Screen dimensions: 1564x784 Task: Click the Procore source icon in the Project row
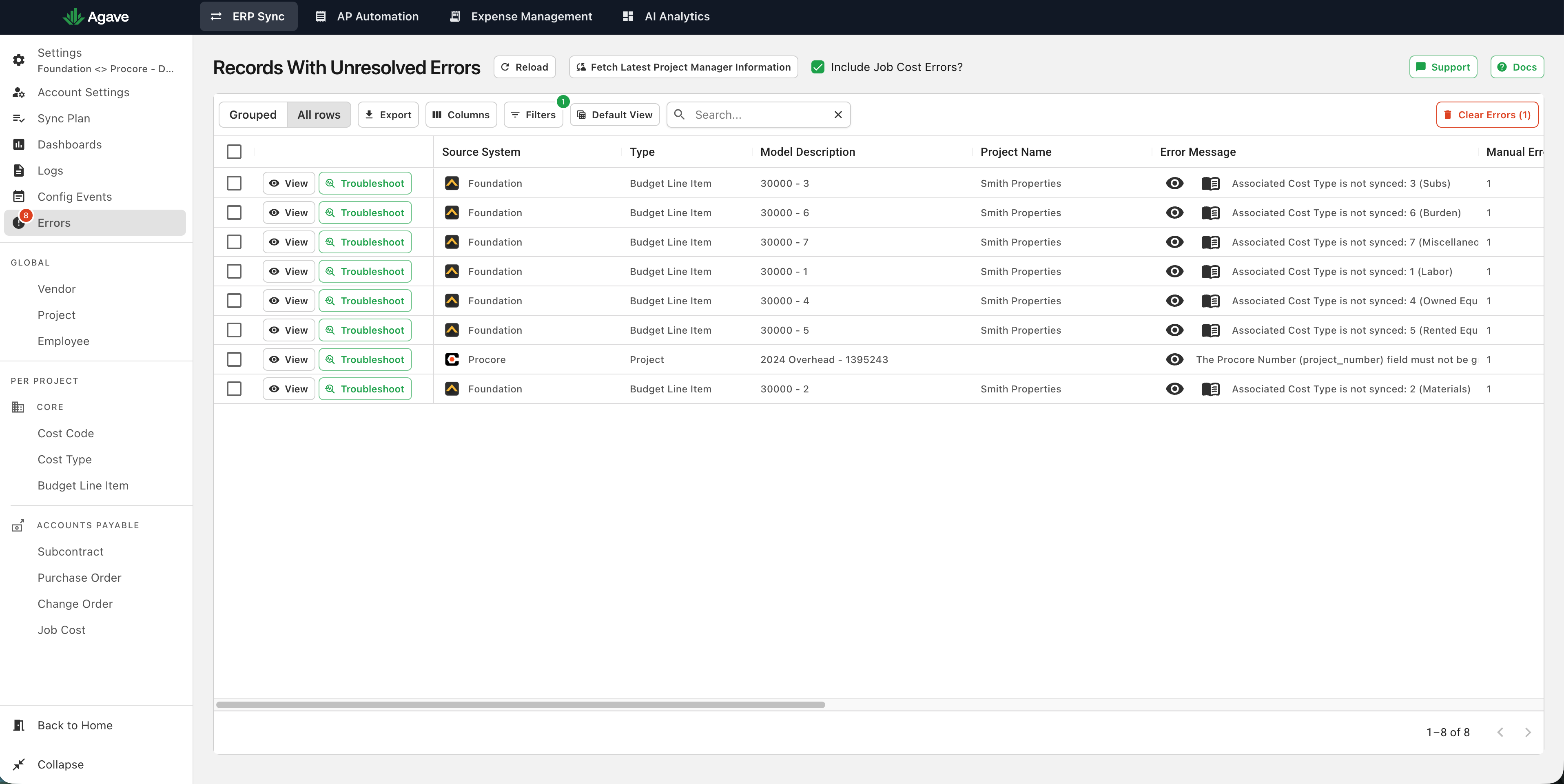[x=452, y=359]
